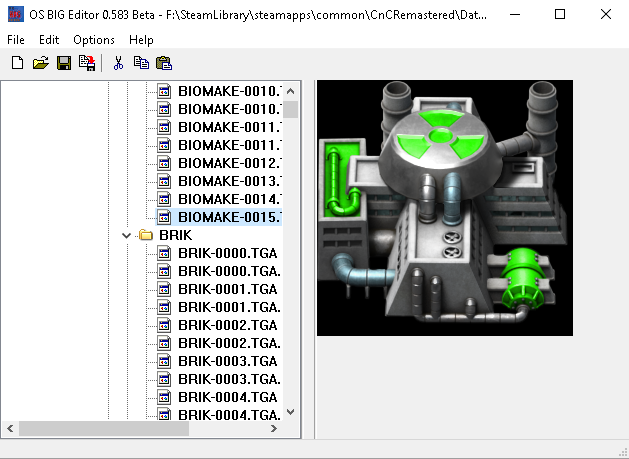629x459 pixels.
Task: Open the Edit menu
Action: pos(49,40)
